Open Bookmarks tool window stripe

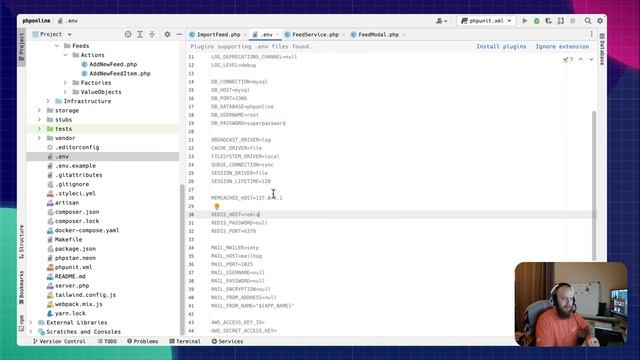pos(21,288)
